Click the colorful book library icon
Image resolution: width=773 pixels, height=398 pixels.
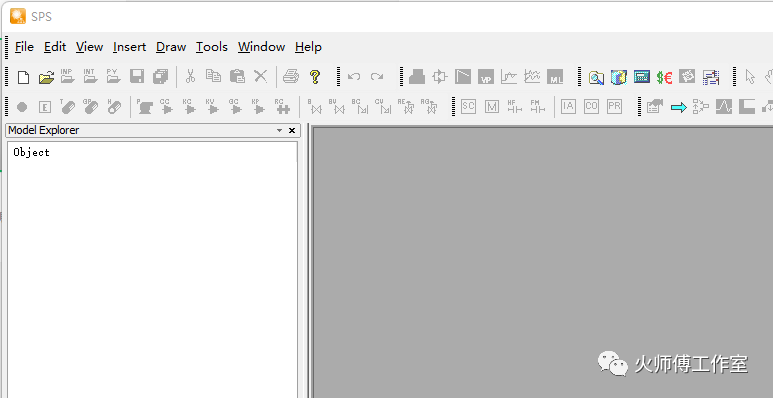(619, 77)
